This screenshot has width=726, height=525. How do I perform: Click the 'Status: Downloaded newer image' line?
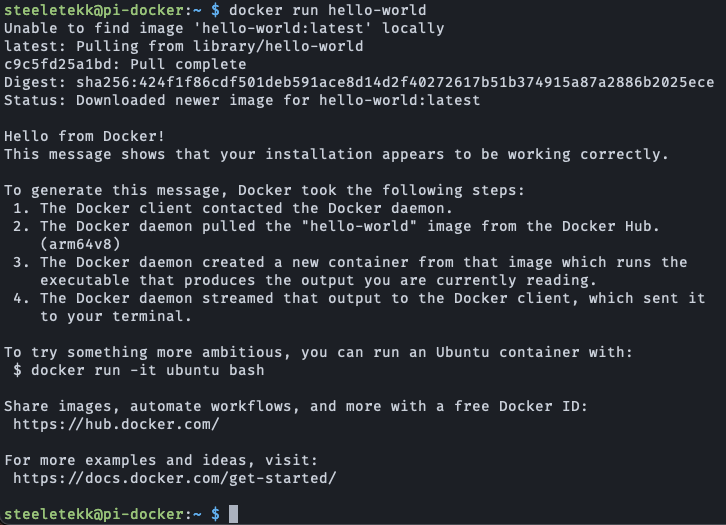click(242, 100)
